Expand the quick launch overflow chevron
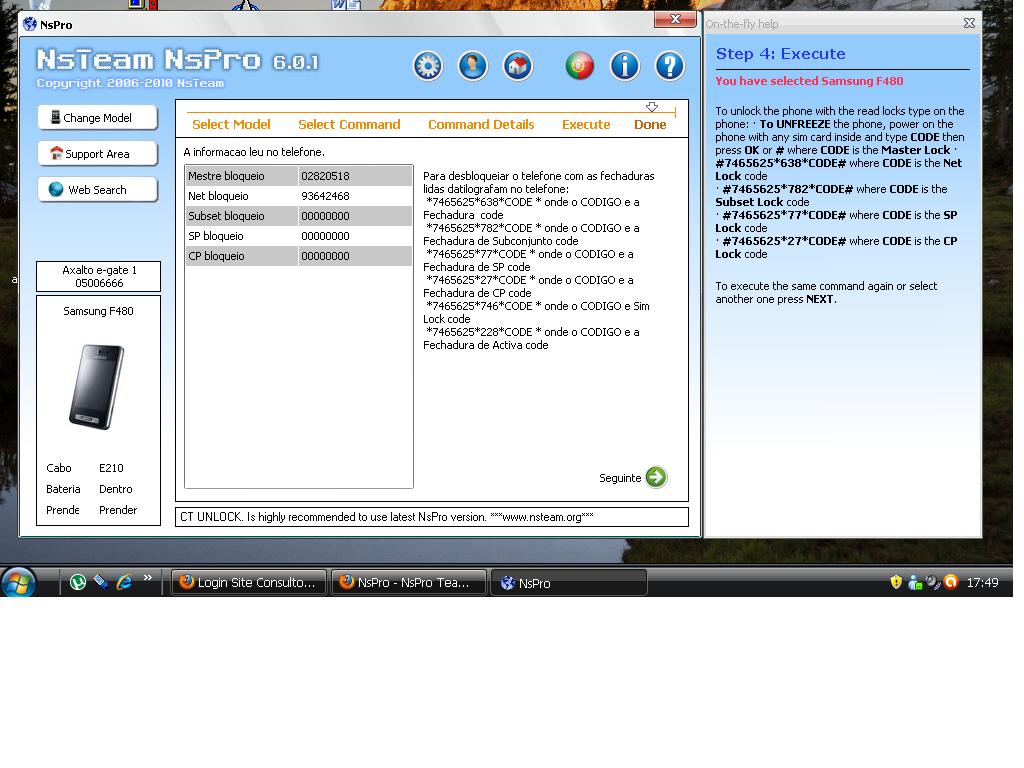Image resolution: width=1024 pixels, height=768 pixels. click(148, 577)
